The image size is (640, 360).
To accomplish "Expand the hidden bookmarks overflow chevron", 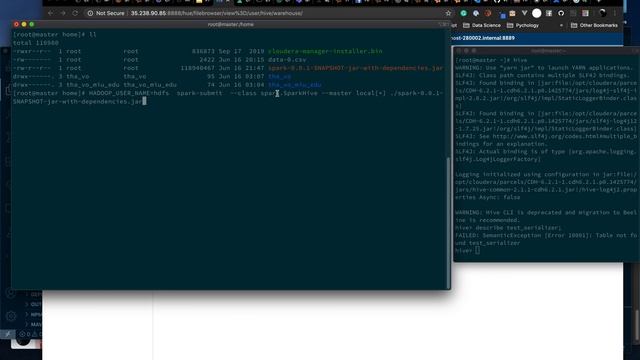I will [561, 25].
